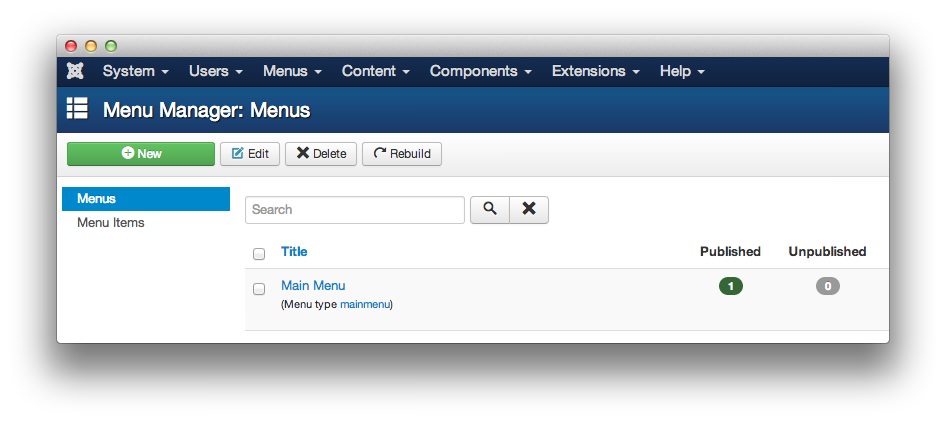946x422 pixels.
Task: Open the System dropdown menu
Action: coord(135,71)
